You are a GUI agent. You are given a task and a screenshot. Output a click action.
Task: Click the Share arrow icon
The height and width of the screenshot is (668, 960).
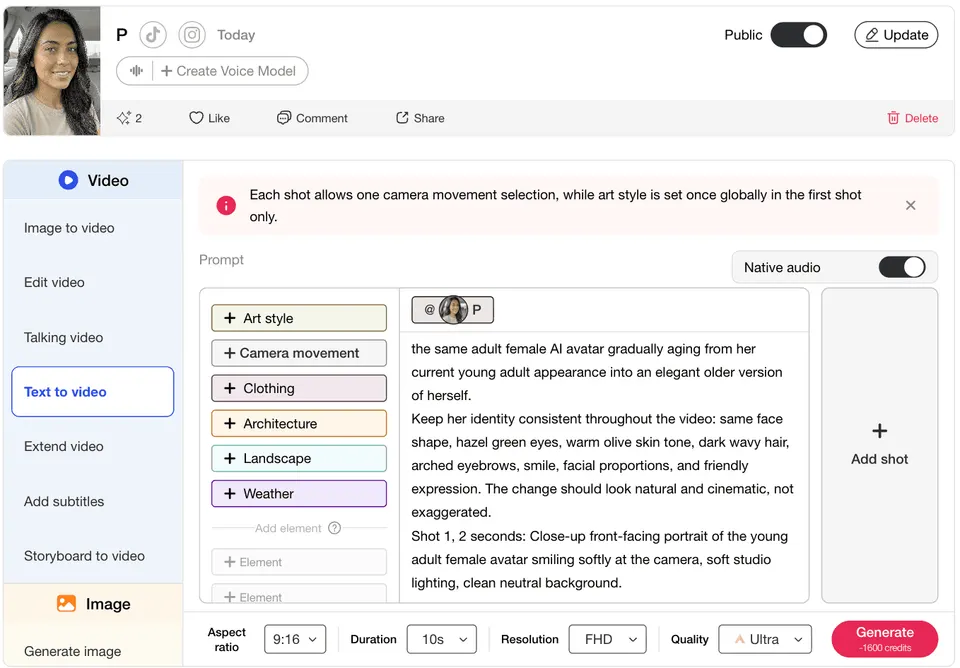tap(402, 118)
